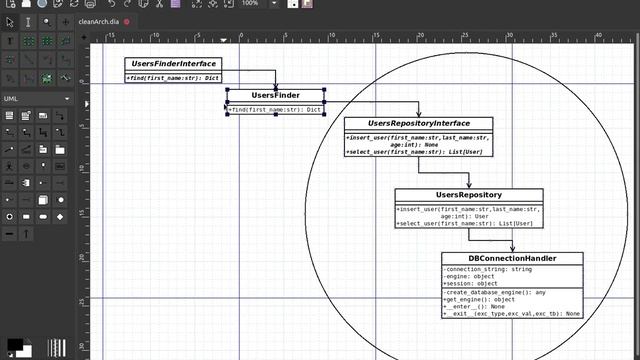The width and height of the screenshot is (640, 360).
Task: Click the connection_string: string attribute
Action: tap(488, 269)
